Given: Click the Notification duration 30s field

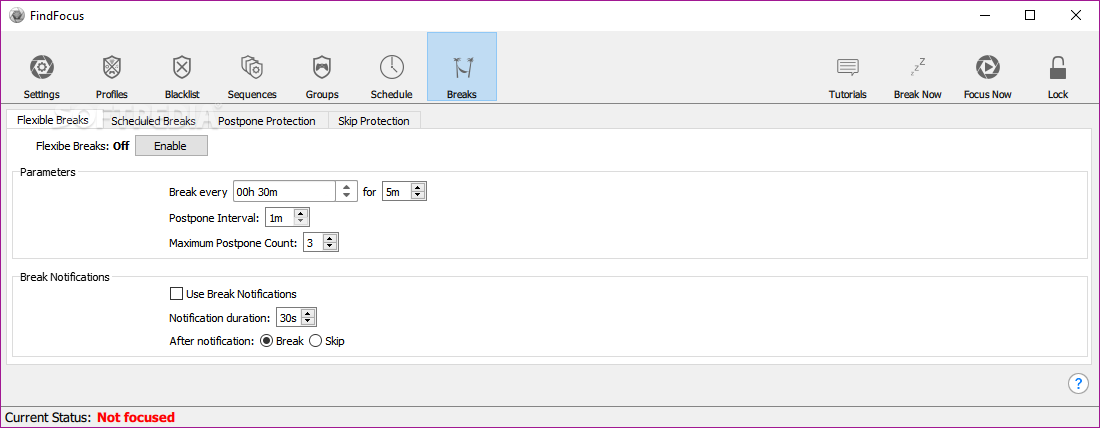Looking at the screenshot, I should [290, 317].
